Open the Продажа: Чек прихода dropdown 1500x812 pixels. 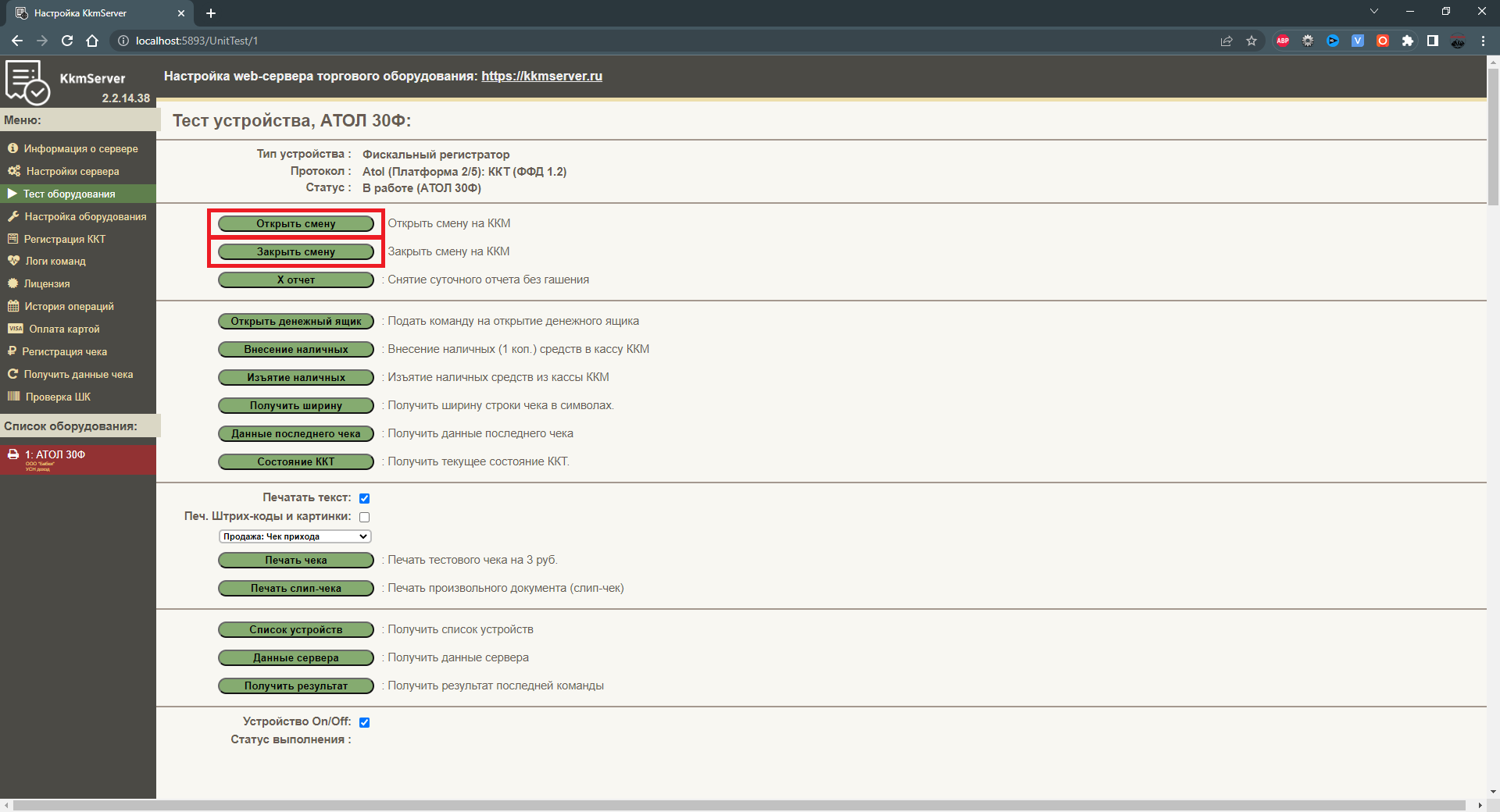pos(295,536)
